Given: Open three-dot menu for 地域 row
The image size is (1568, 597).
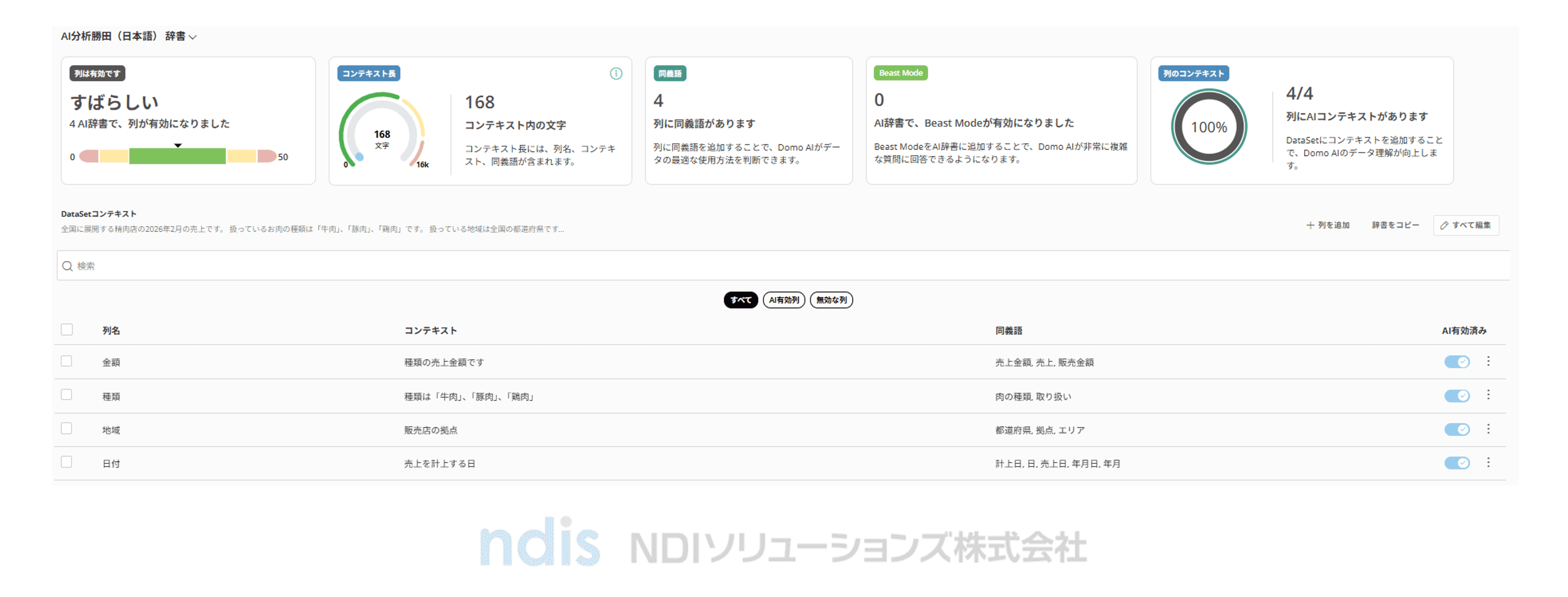Looking at the screenshot, I should pos(1488,429).
